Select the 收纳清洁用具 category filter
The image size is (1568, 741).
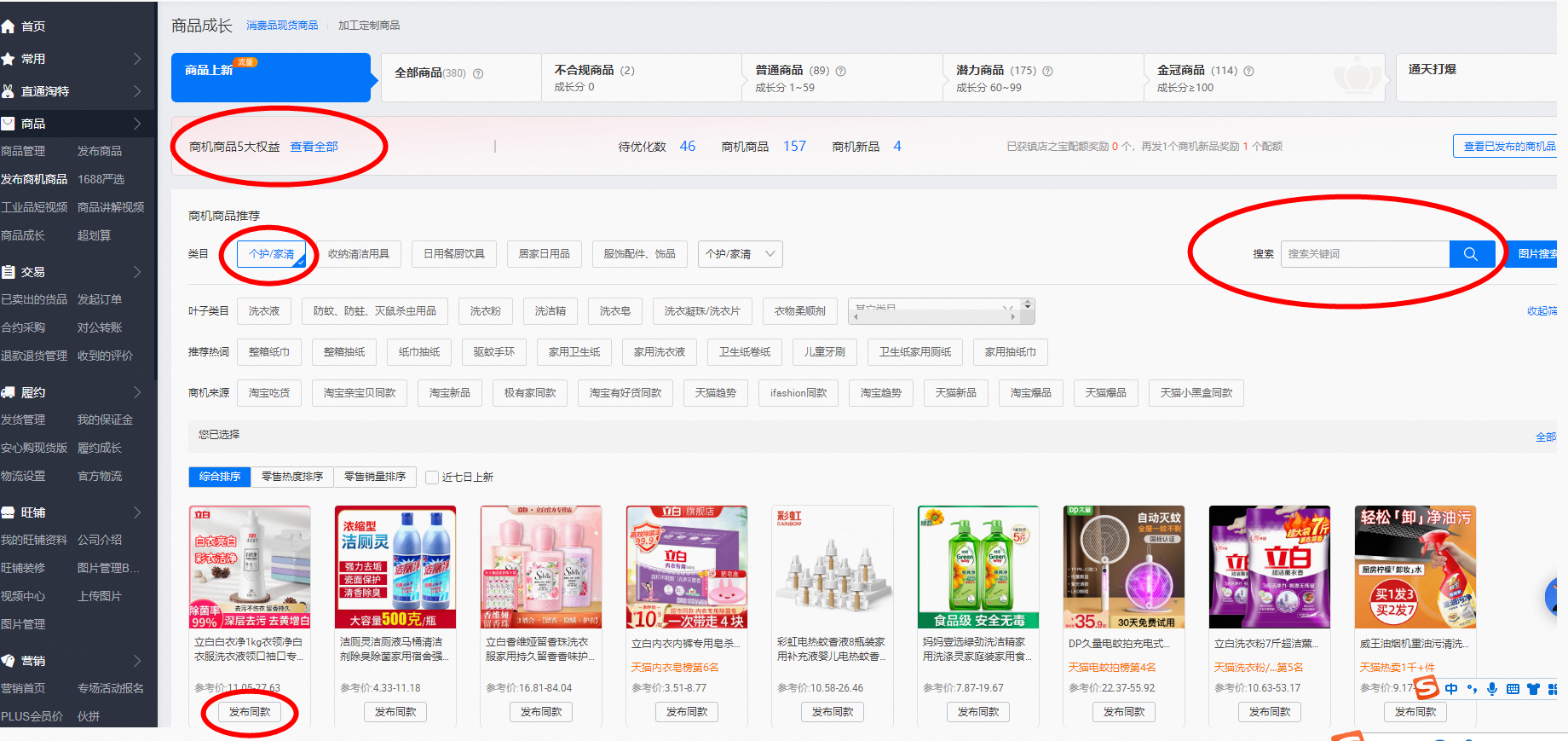point(358,254)
